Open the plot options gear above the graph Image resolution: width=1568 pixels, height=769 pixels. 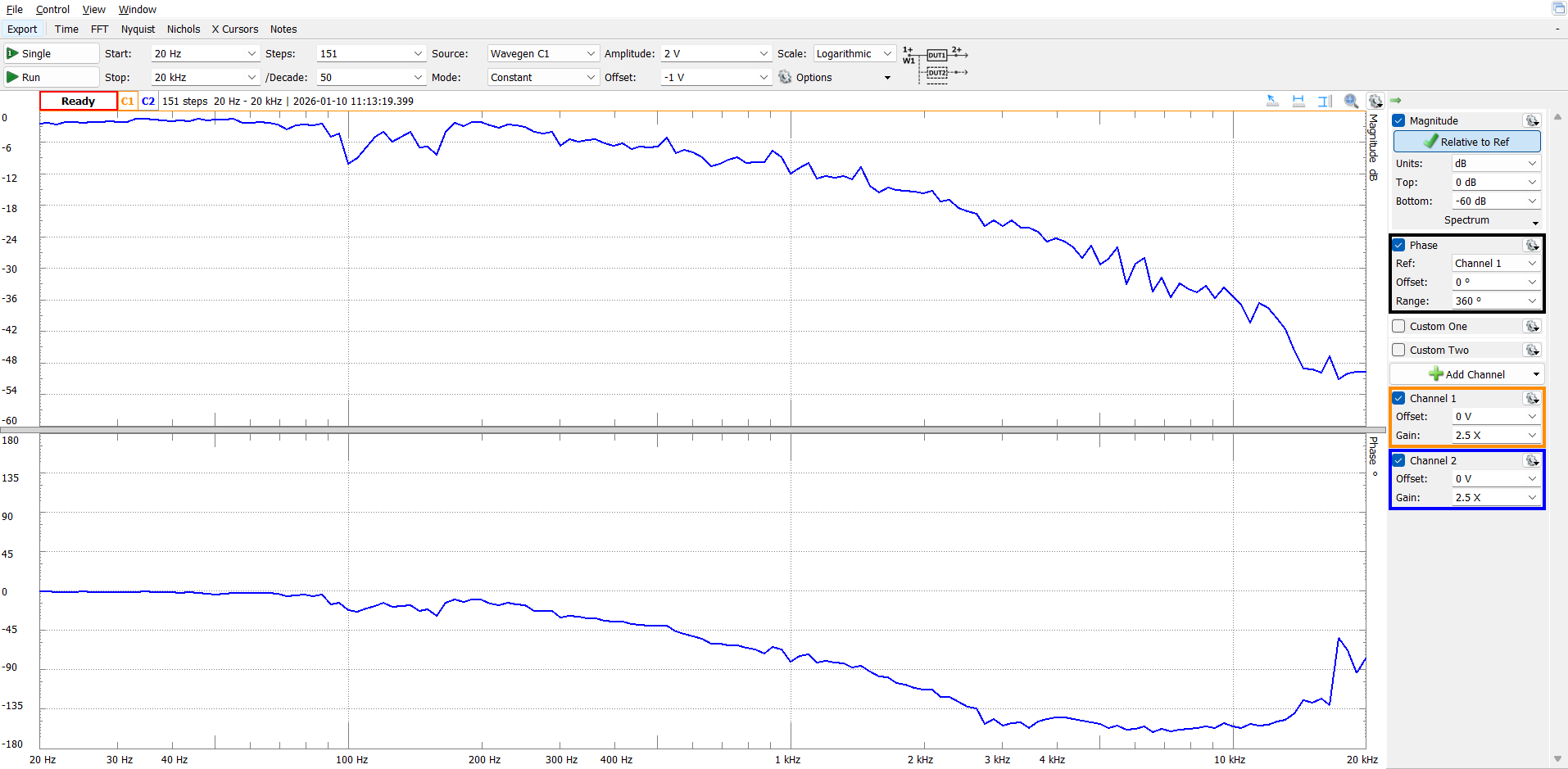[1375, 101]
